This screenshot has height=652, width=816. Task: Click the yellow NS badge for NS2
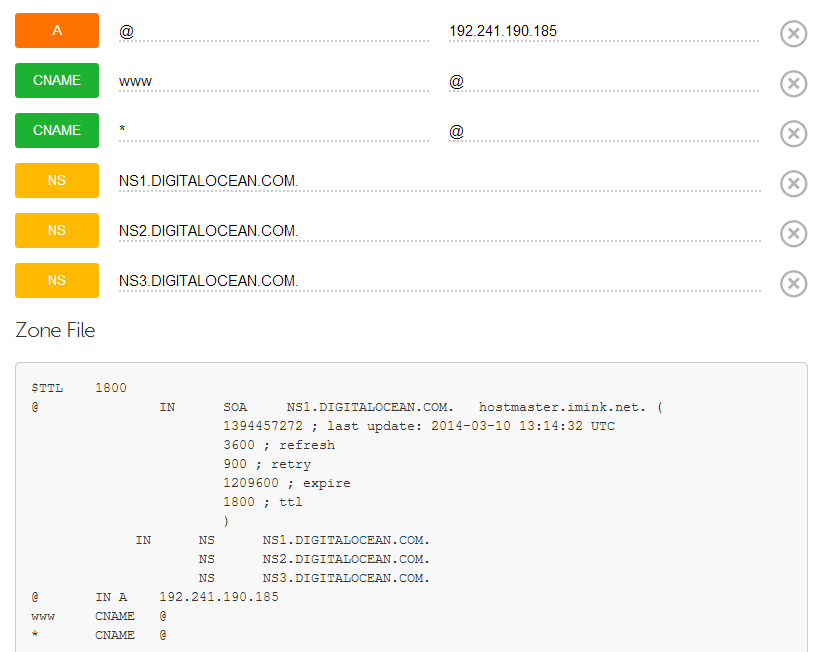pyautogui.click(x=57, y=231)
